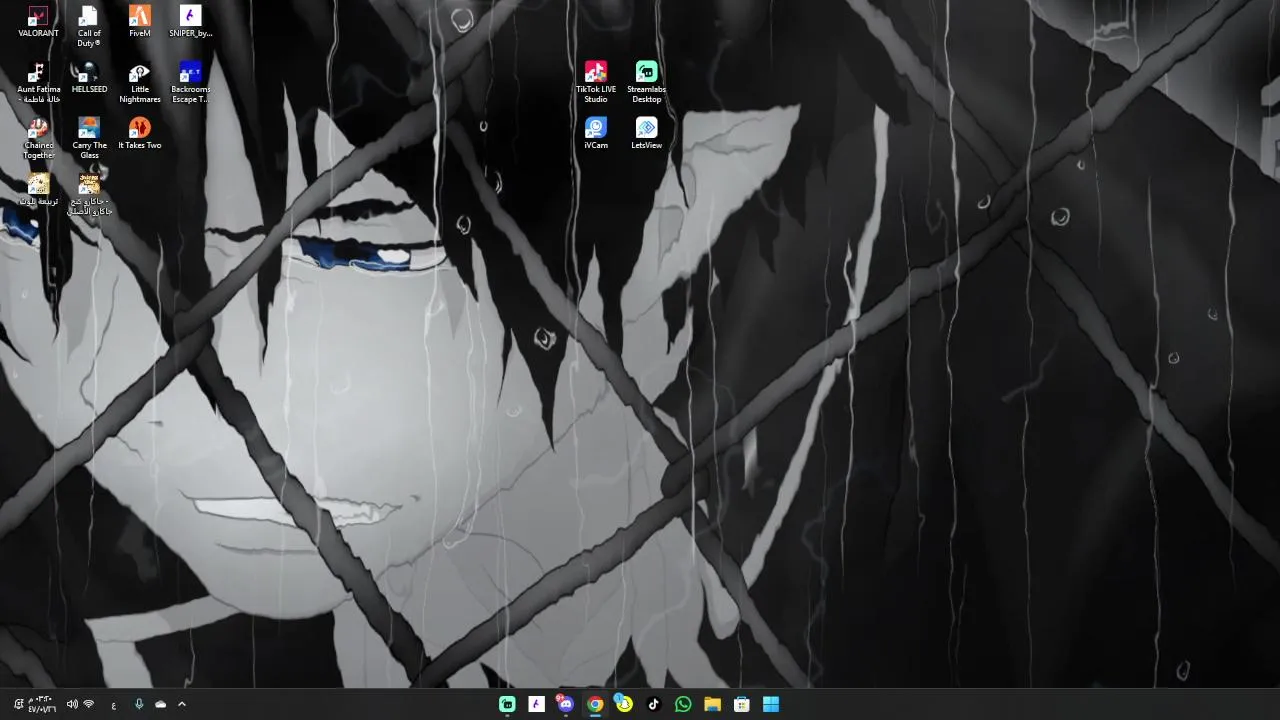Screen dimensions: 1280x720
Task: Open Microsoft Store from the taskbar
Action: 741,704
